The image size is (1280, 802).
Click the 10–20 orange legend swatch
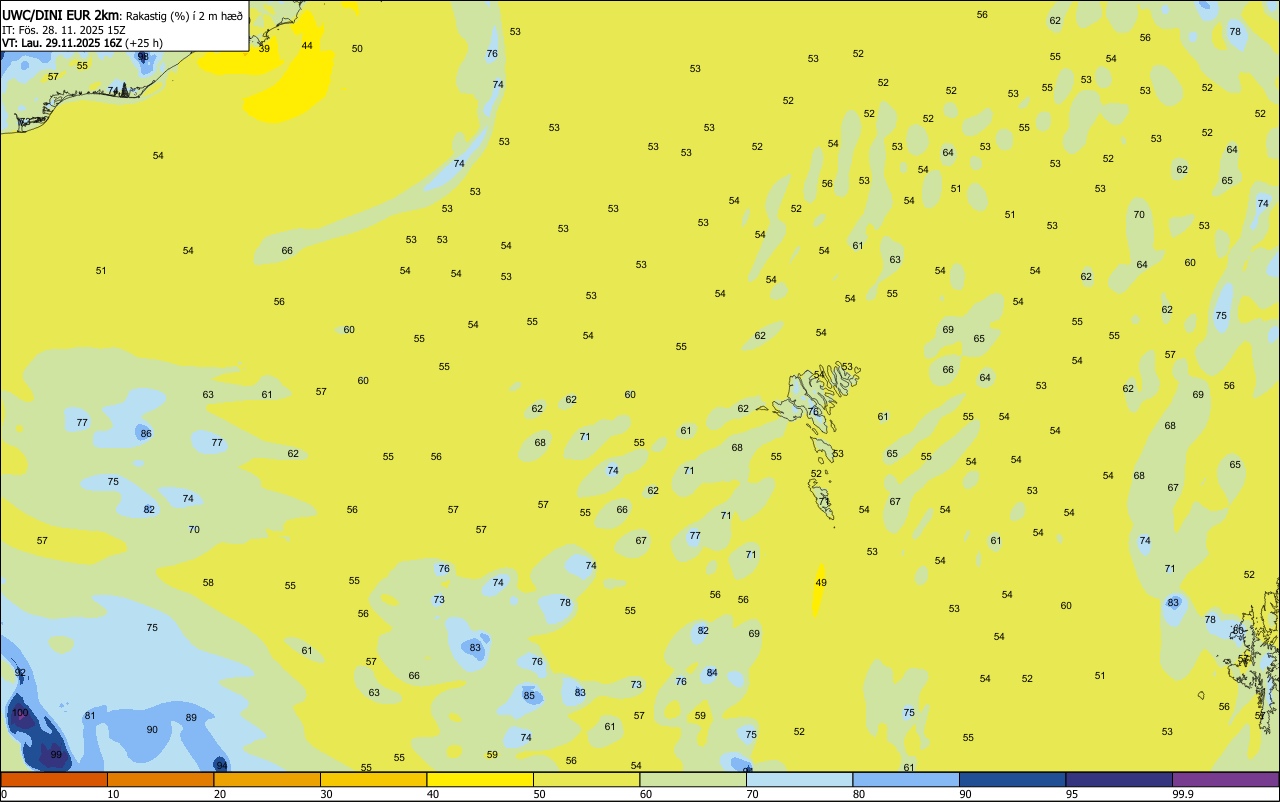coord(160,779)
